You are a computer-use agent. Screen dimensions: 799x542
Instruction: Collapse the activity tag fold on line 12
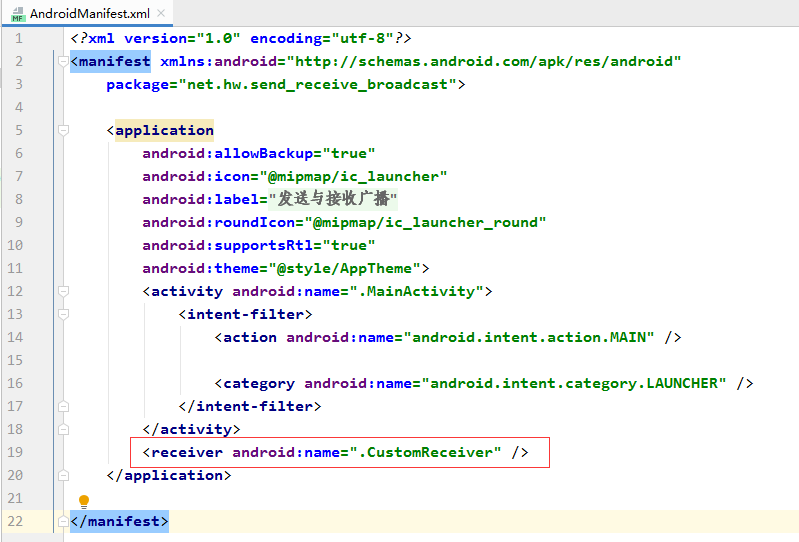click(63, 291)
